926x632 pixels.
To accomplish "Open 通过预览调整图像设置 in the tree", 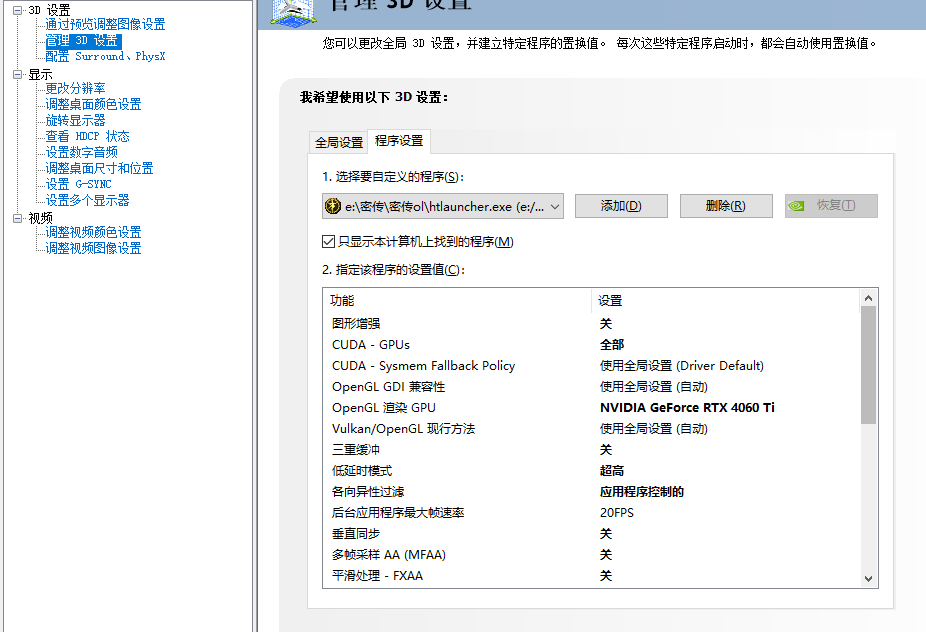I will click(x=105, y=24).
